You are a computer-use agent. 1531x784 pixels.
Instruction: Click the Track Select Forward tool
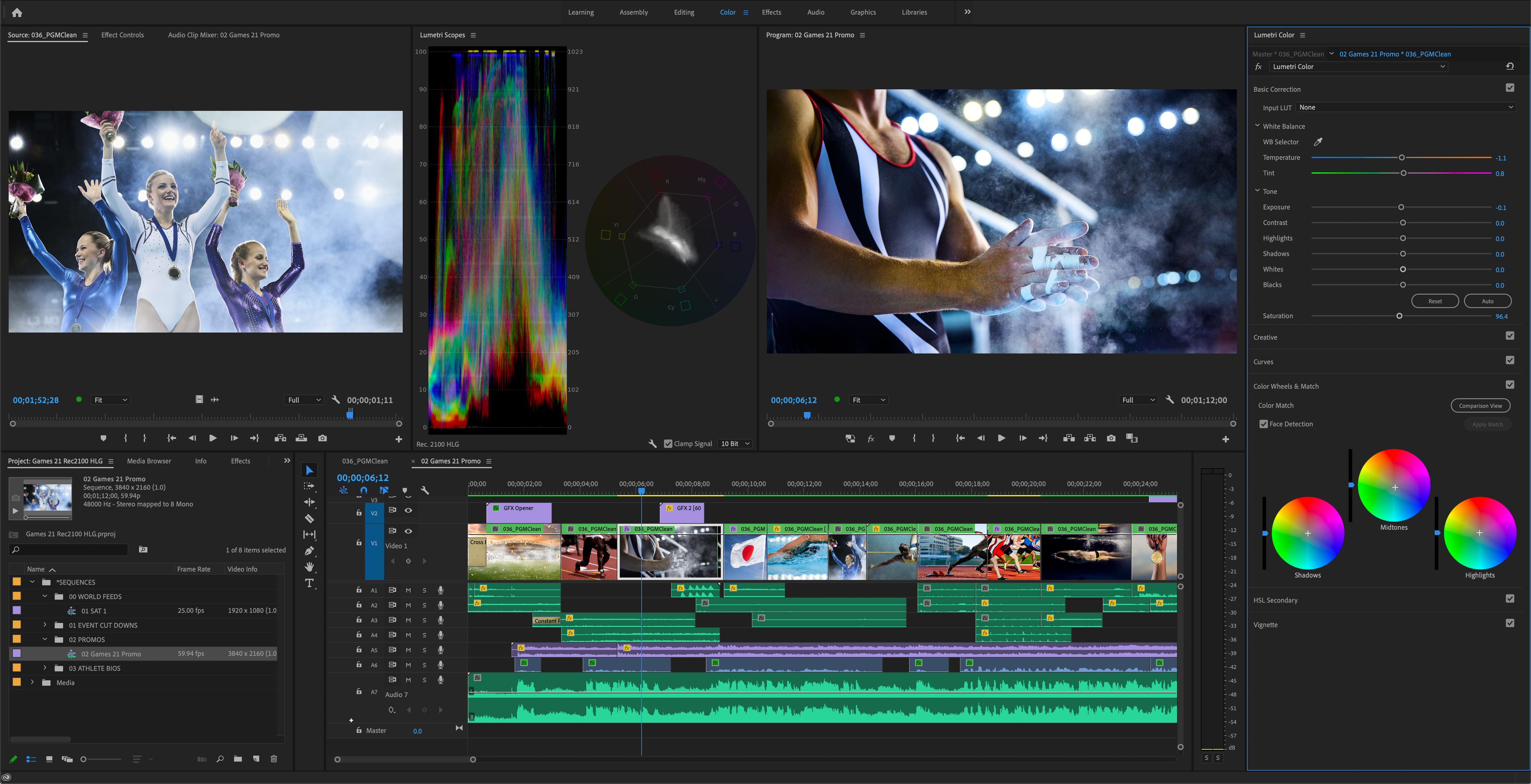(309, 487)
